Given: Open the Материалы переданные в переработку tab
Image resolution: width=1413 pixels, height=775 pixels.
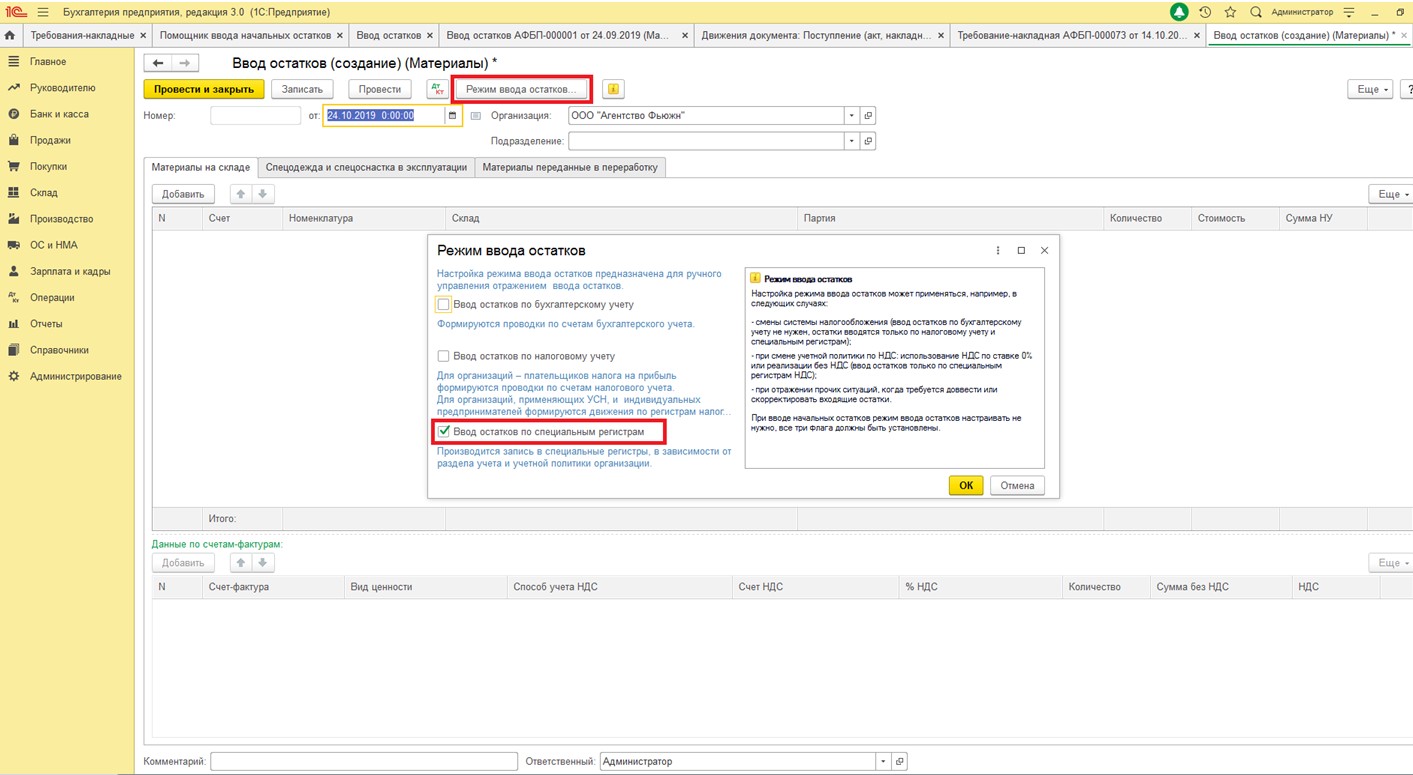Looking at the screenshot, I should tap(570, 167).
